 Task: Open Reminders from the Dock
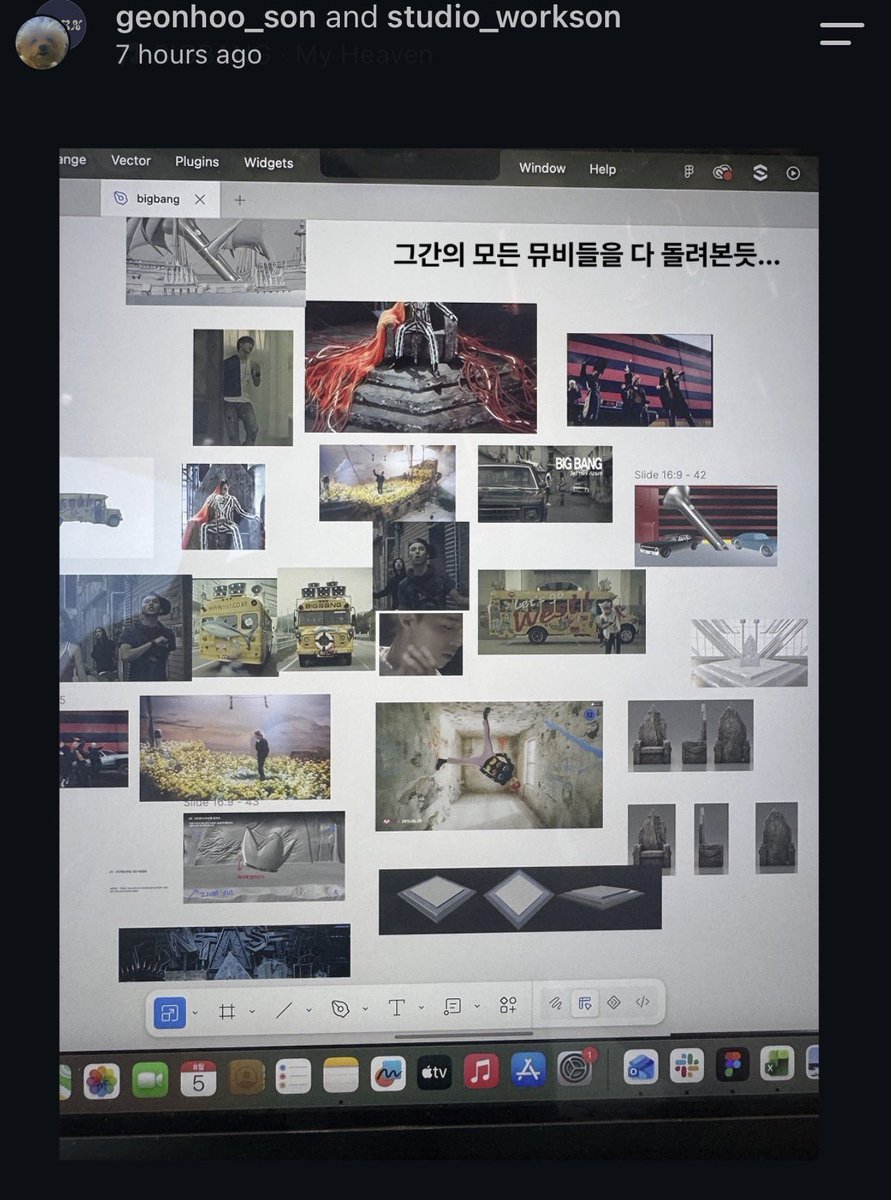293,1076
